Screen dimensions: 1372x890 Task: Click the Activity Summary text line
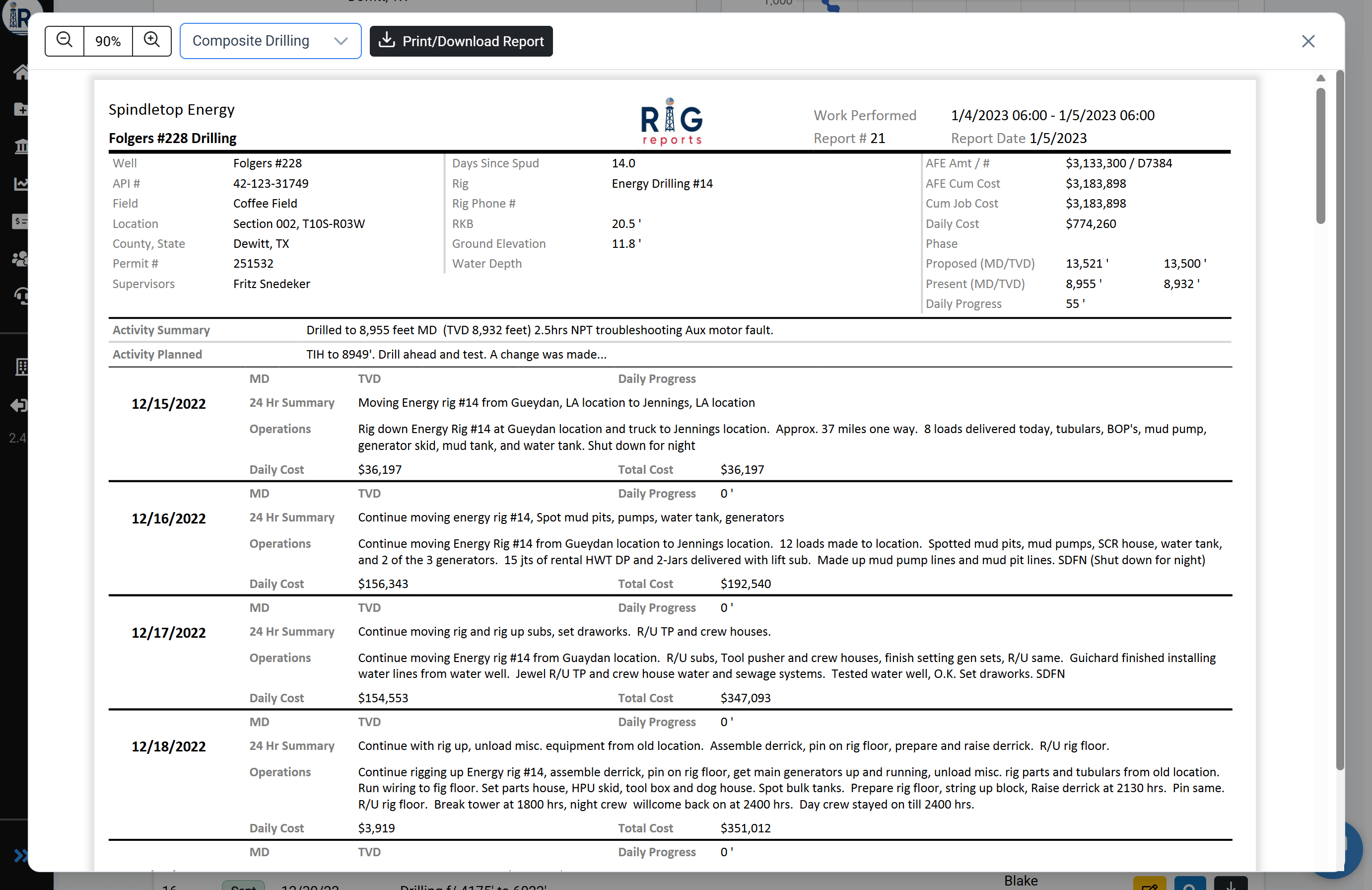(x=540, y=330)
